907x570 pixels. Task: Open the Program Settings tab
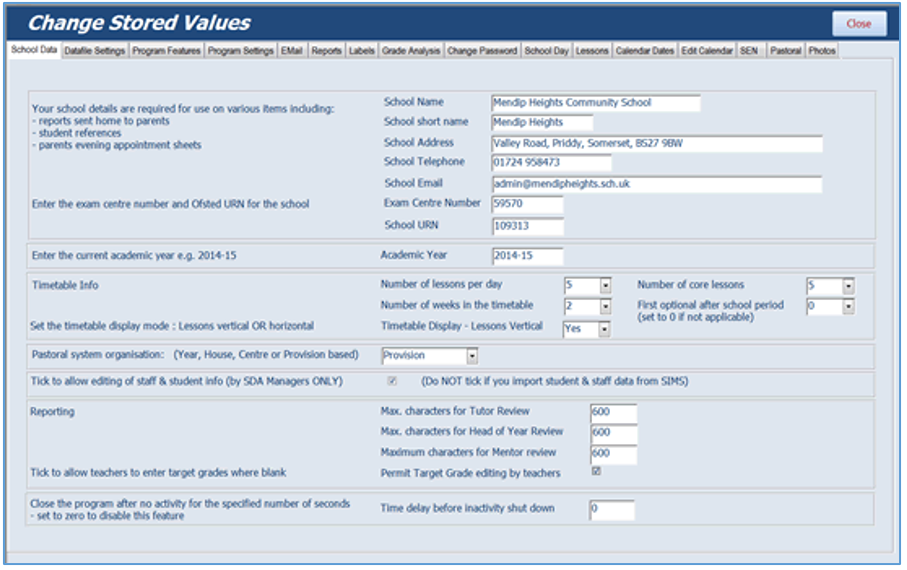[241, 51]
